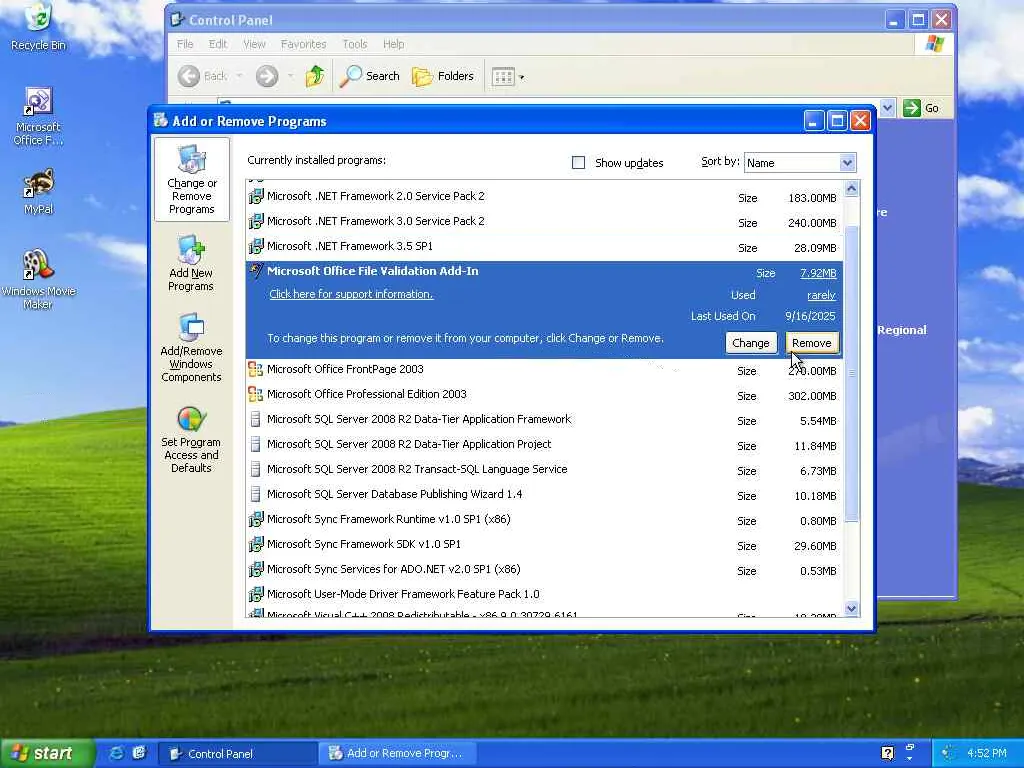Image resolution: width=1024 pixels, height=768 pixels.
Task: Open the Help menu in Control Panel
Action: coord(393,44)
